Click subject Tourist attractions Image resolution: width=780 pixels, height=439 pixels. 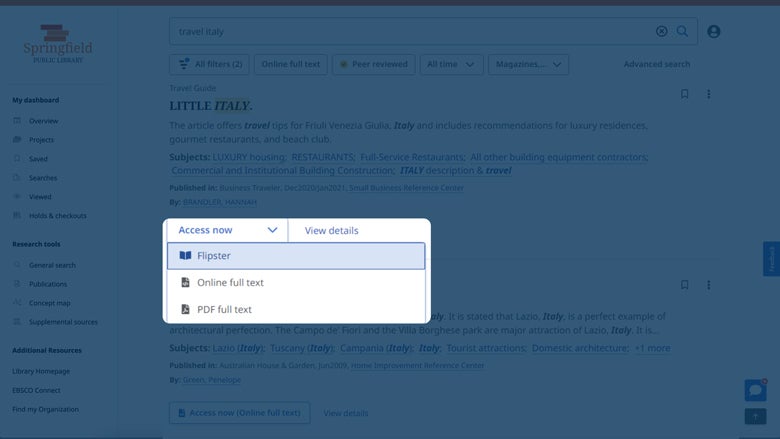click(486, 348)
